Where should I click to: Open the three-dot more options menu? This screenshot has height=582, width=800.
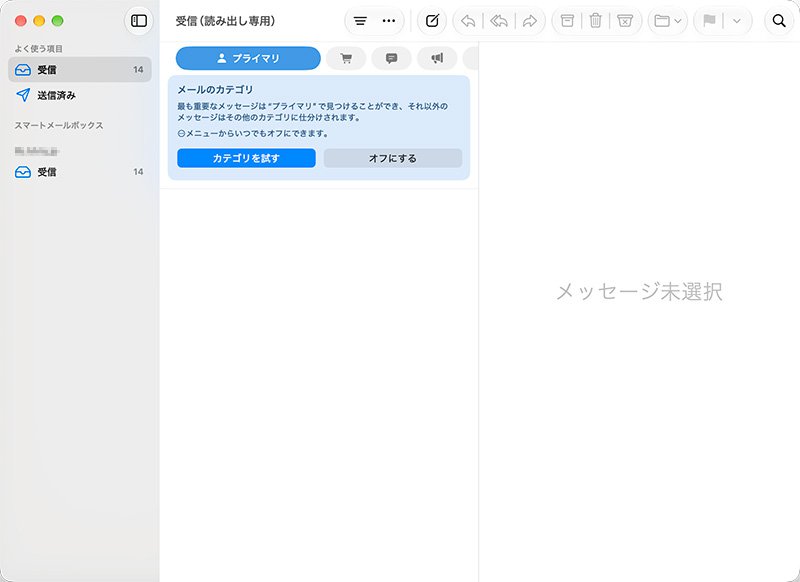389,21
